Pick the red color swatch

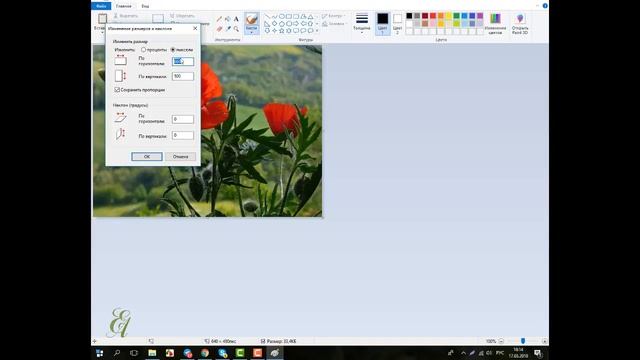tap(433, 16)
